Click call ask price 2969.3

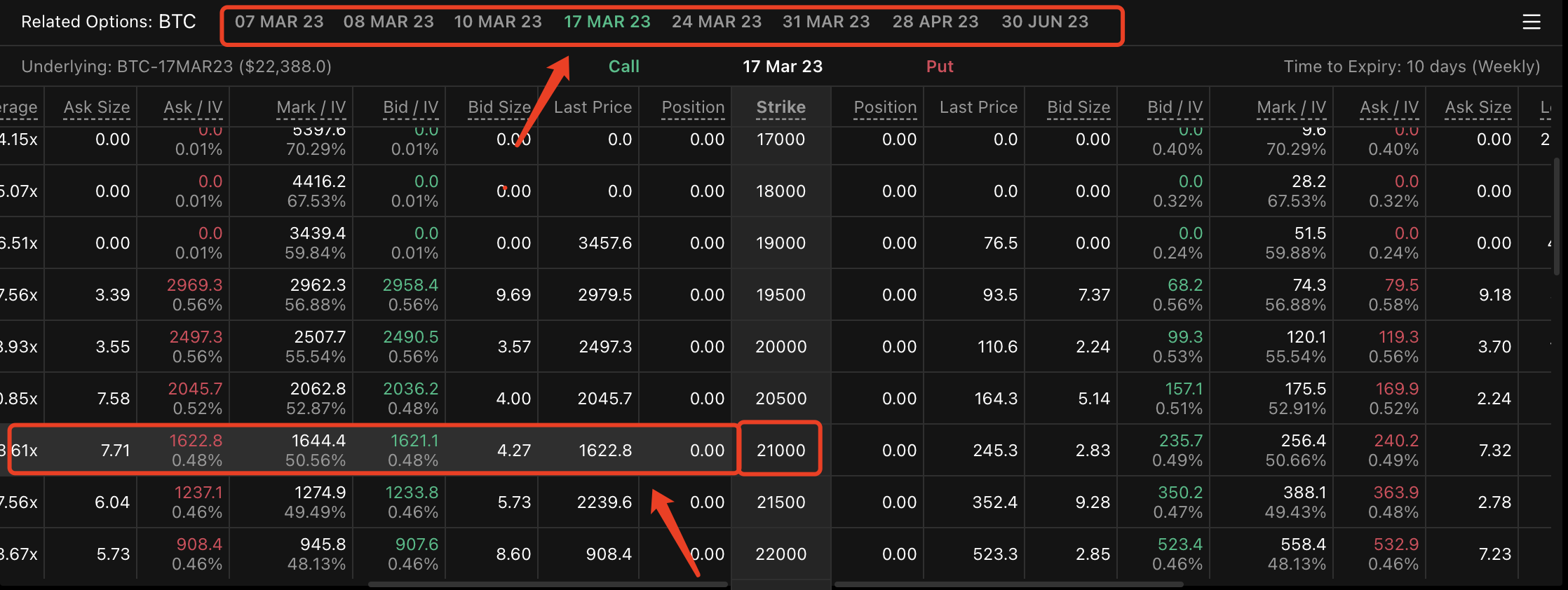click(x=194, y=285)
